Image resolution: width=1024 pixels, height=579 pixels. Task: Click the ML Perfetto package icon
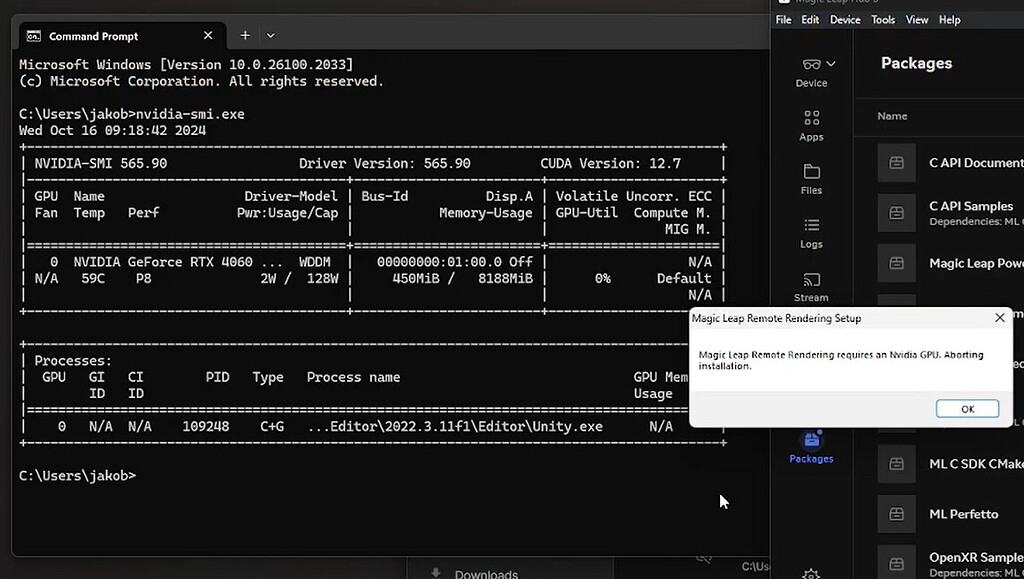tap(896, 513)
